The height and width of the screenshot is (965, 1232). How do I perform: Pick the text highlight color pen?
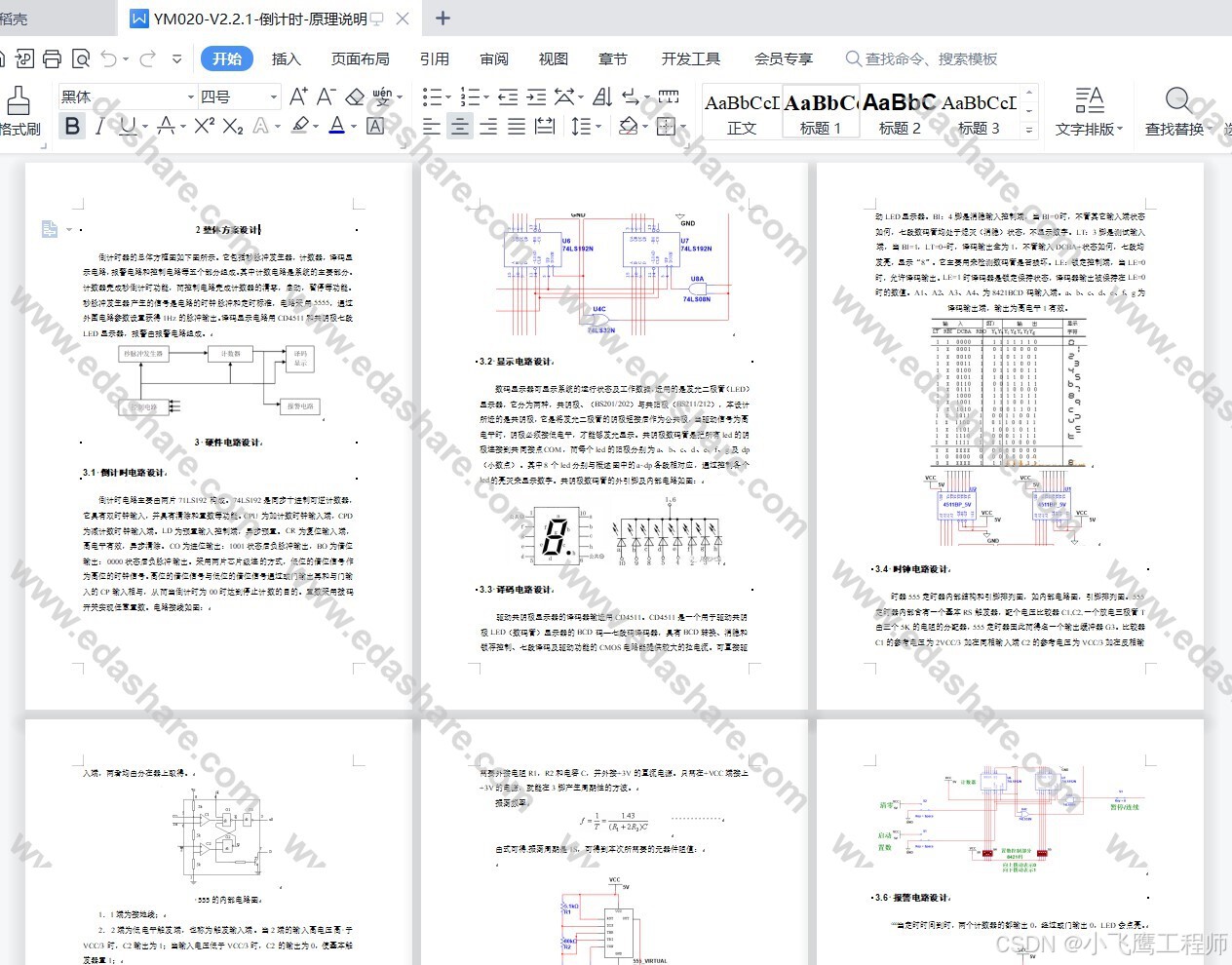tap(300, 126)
